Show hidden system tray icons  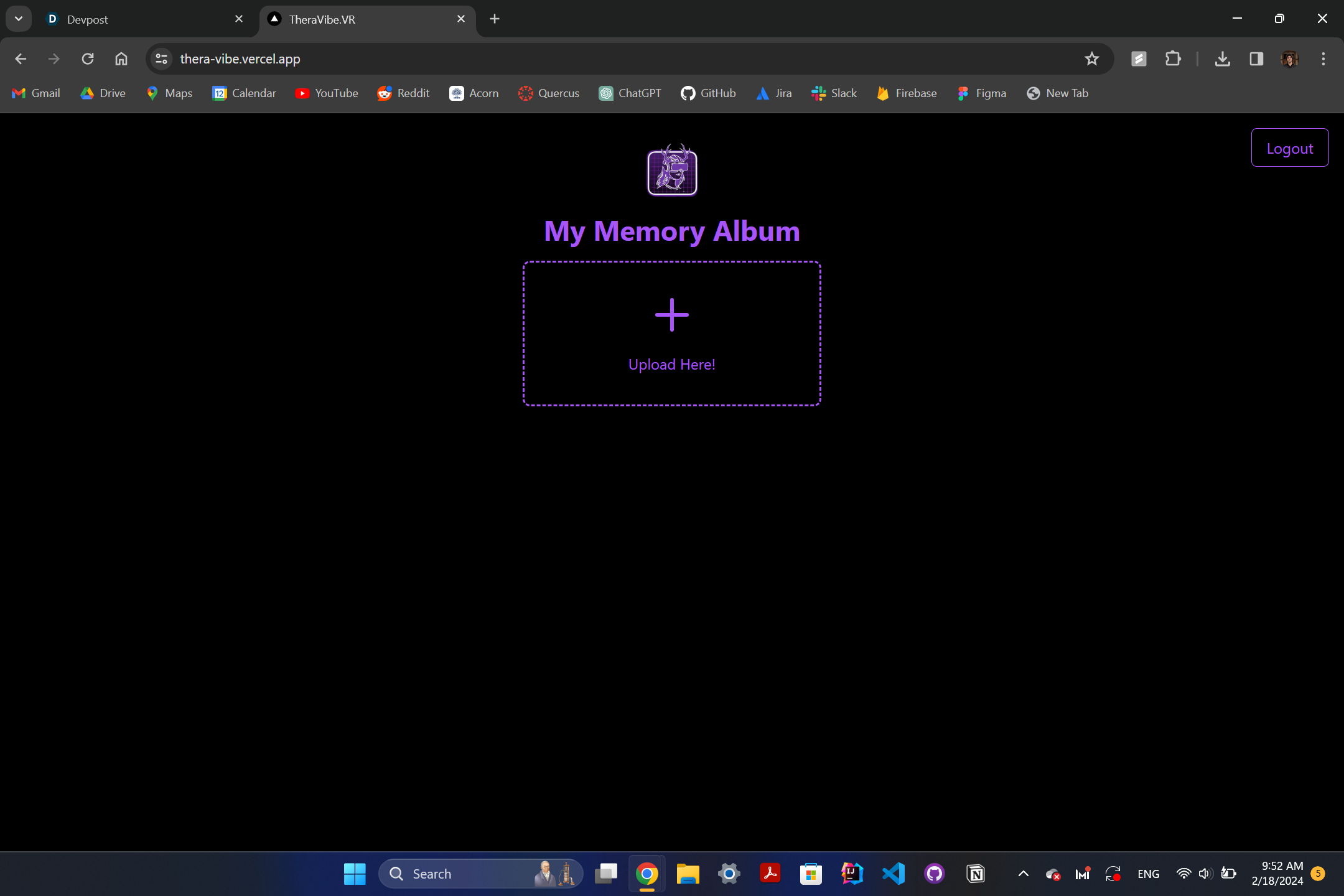coord(1023,874)
